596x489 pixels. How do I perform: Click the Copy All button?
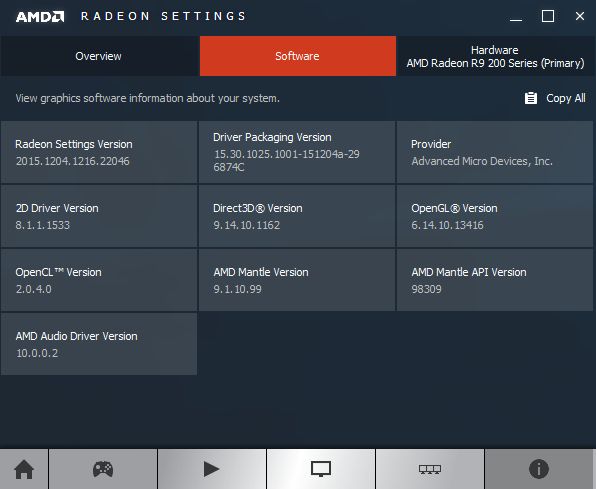click(555, 98)
